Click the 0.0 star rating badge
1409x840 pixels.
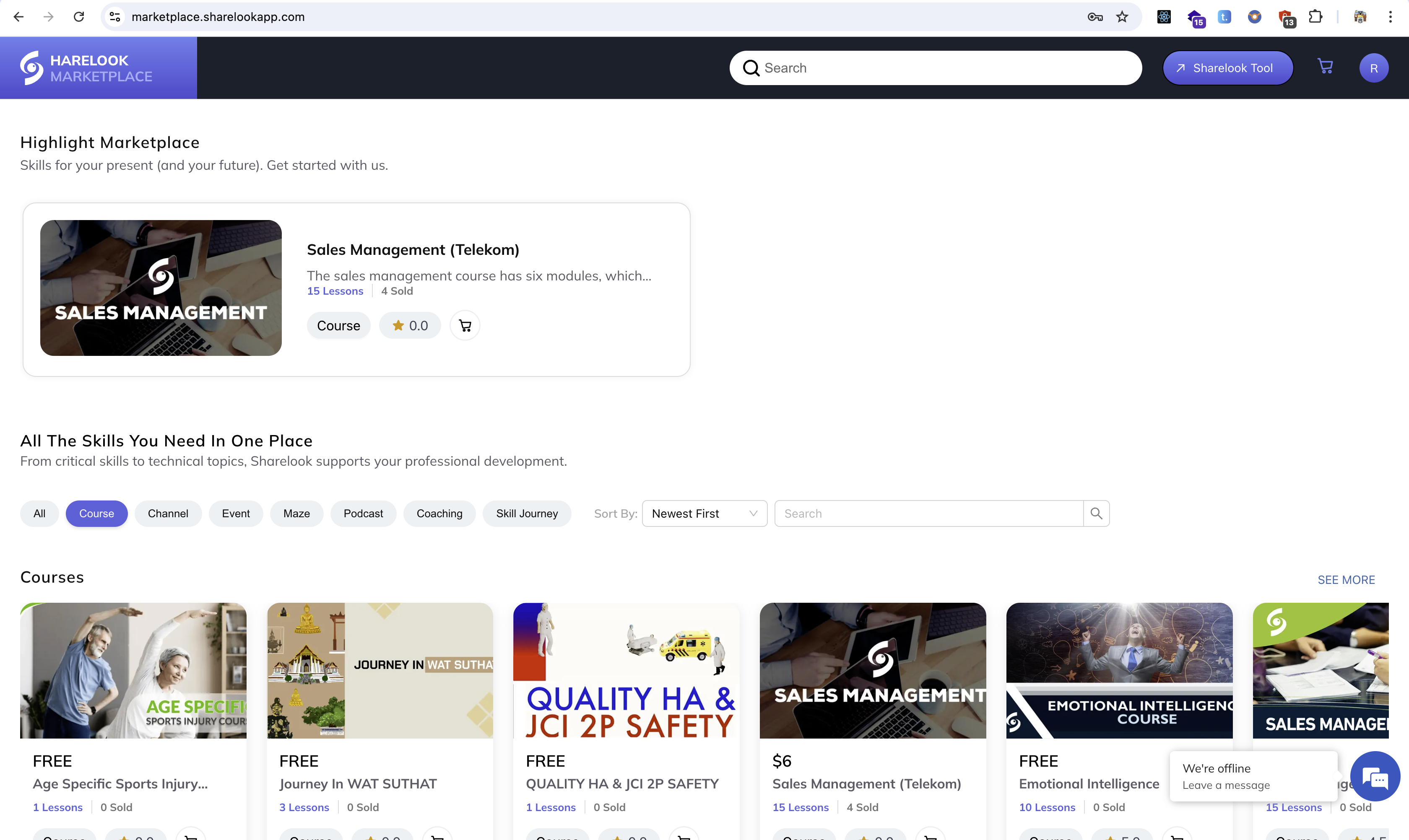pyautogui.click(x=410, y=325)
